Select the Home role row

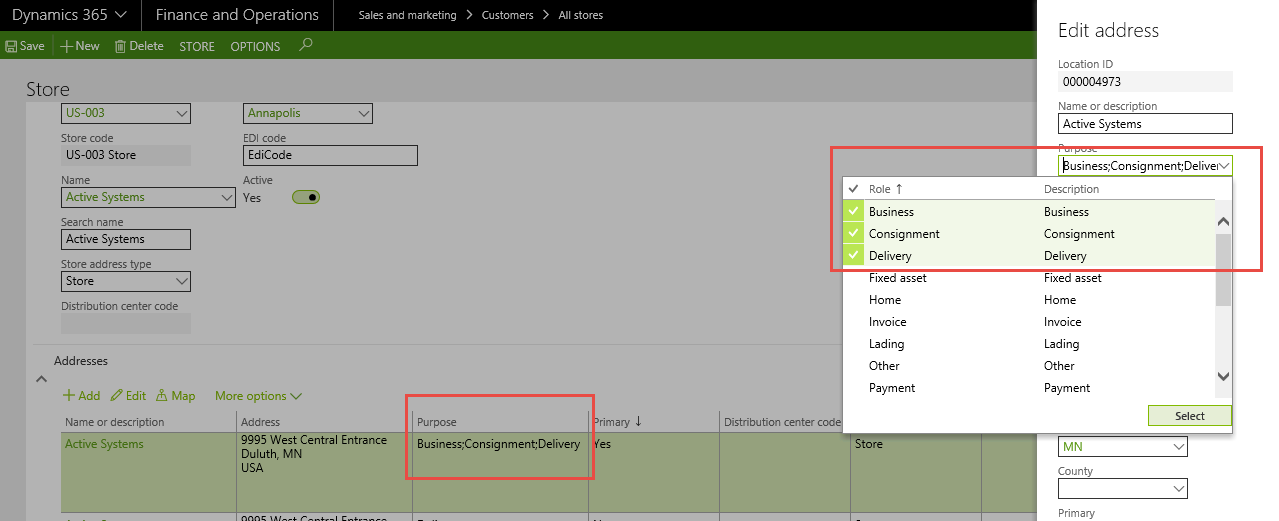point(1029,300)
